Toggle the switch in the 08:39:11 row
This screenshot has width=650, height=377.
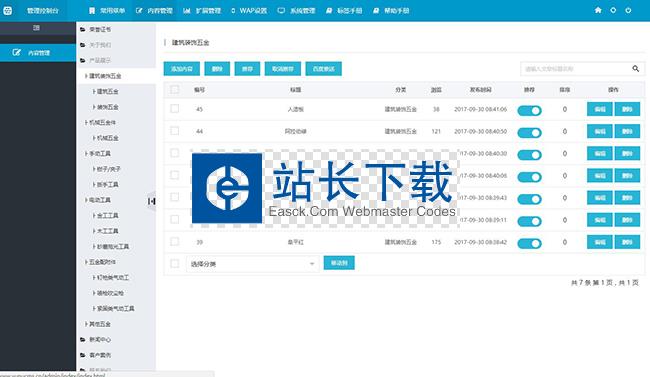coord(529,221)
